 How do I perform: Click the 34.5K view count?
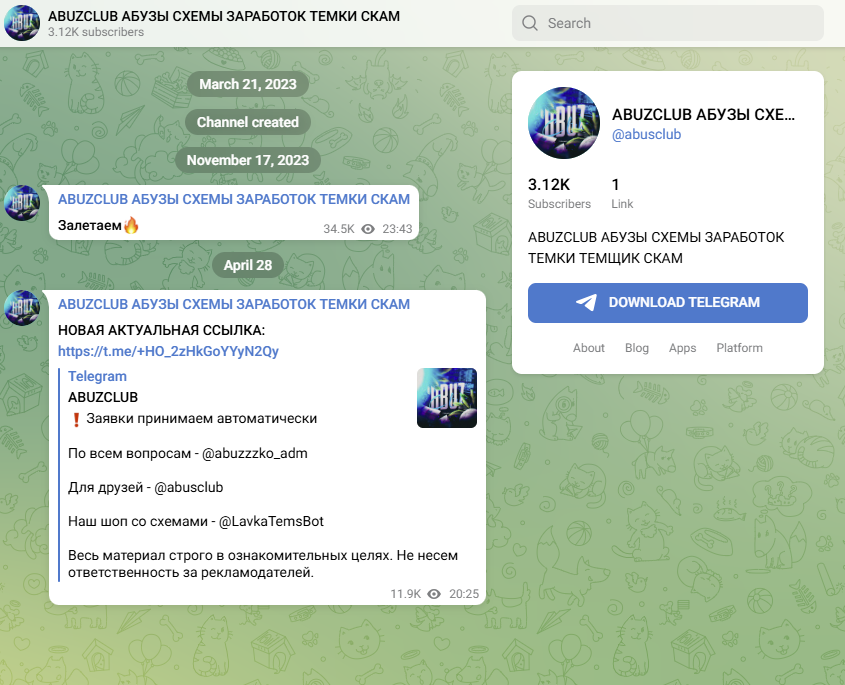pos(339,229)
